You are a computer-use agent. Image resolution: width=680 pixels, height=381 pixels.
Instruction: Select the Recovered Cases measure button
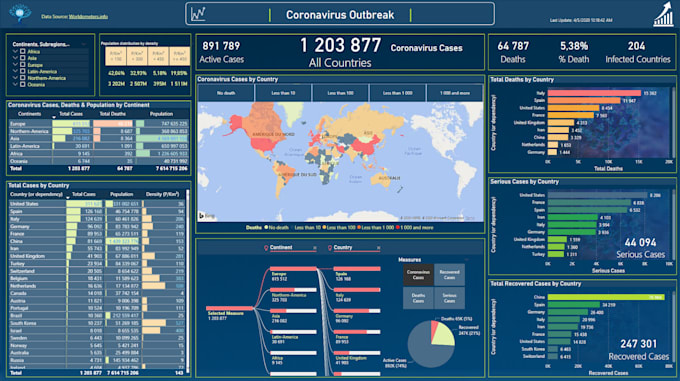coord(449,275)
